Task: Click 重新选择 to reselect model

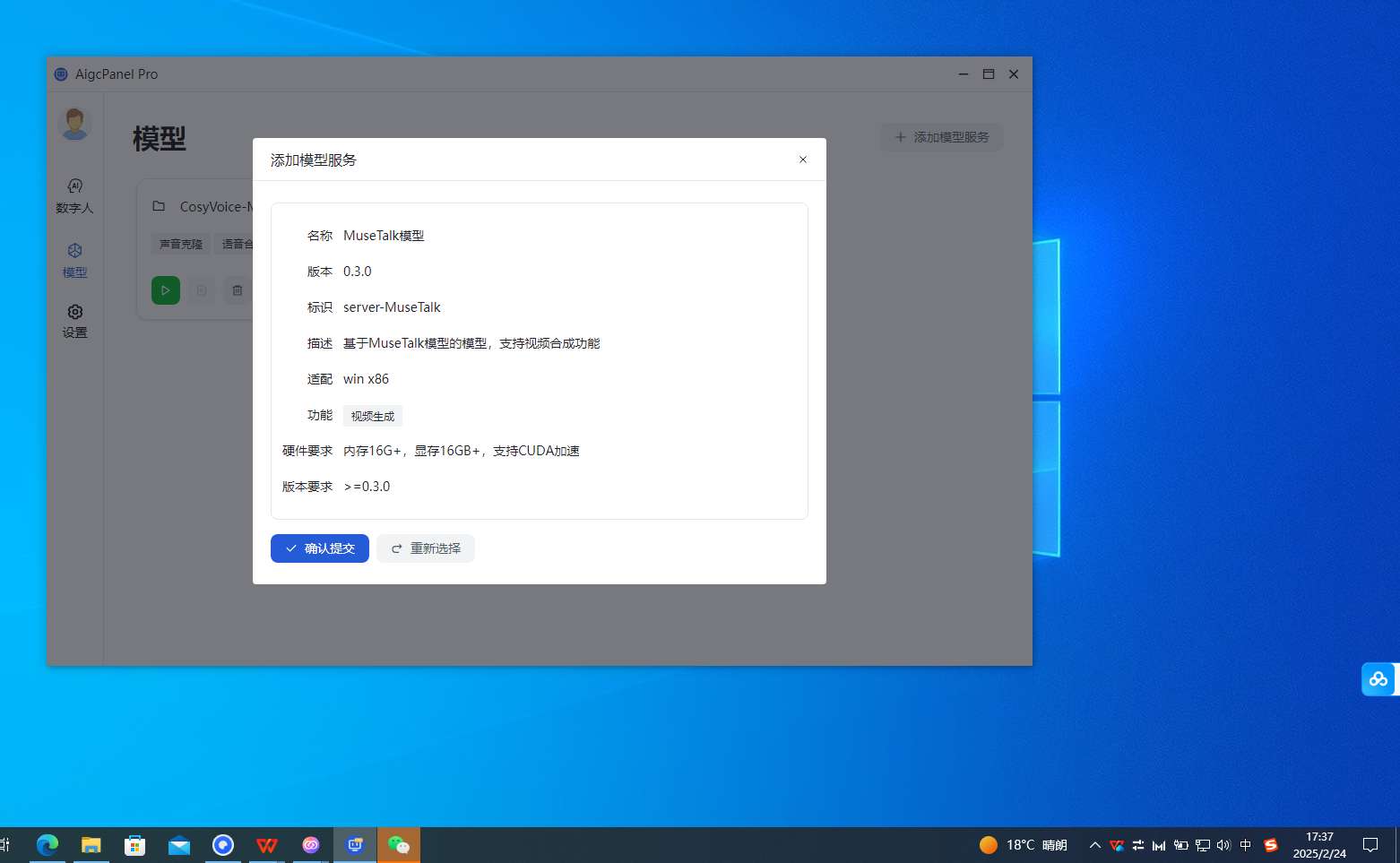Action: click(x=426, y=548)
